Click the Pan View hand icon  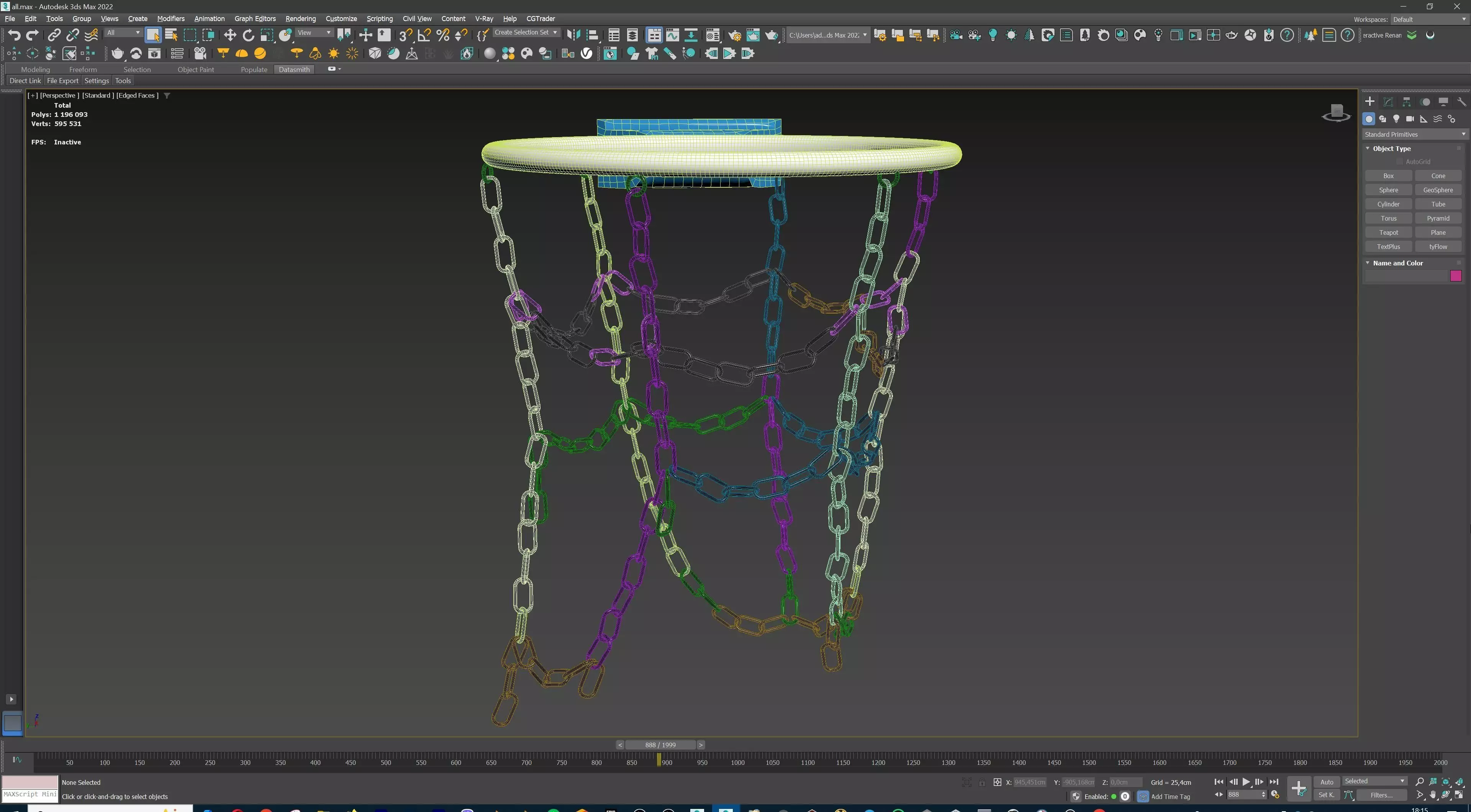(1433, 795)
